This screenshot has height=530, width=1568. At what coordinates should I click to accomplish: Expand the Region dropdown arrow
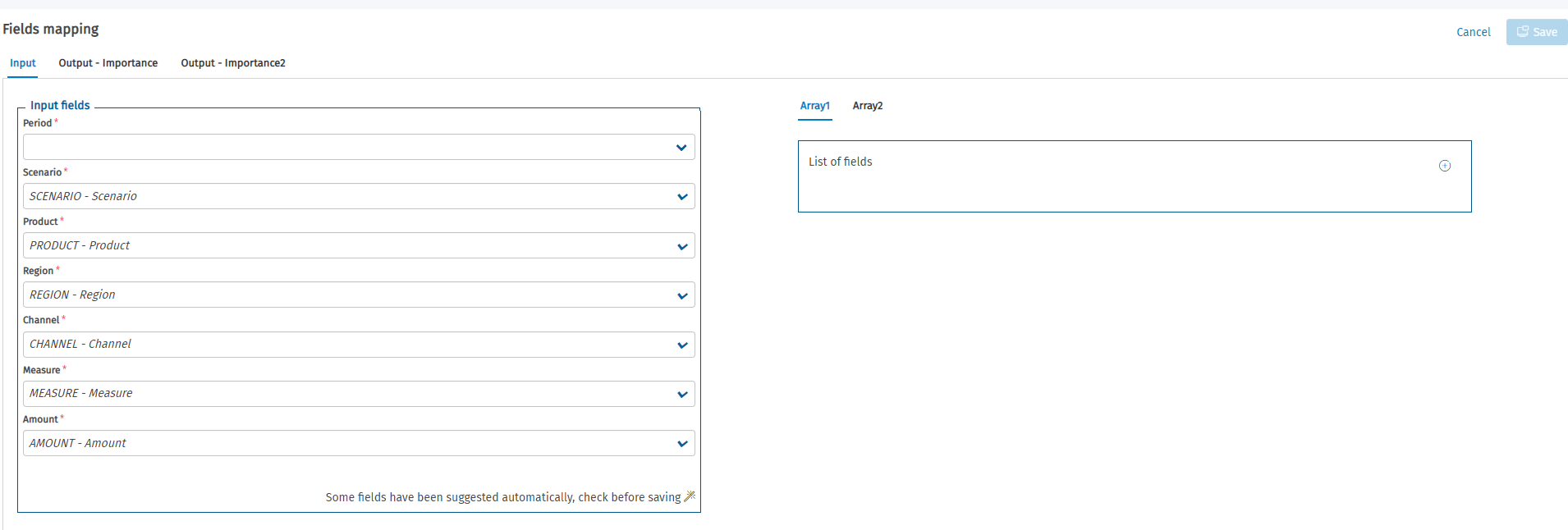(x=682, y=295)
